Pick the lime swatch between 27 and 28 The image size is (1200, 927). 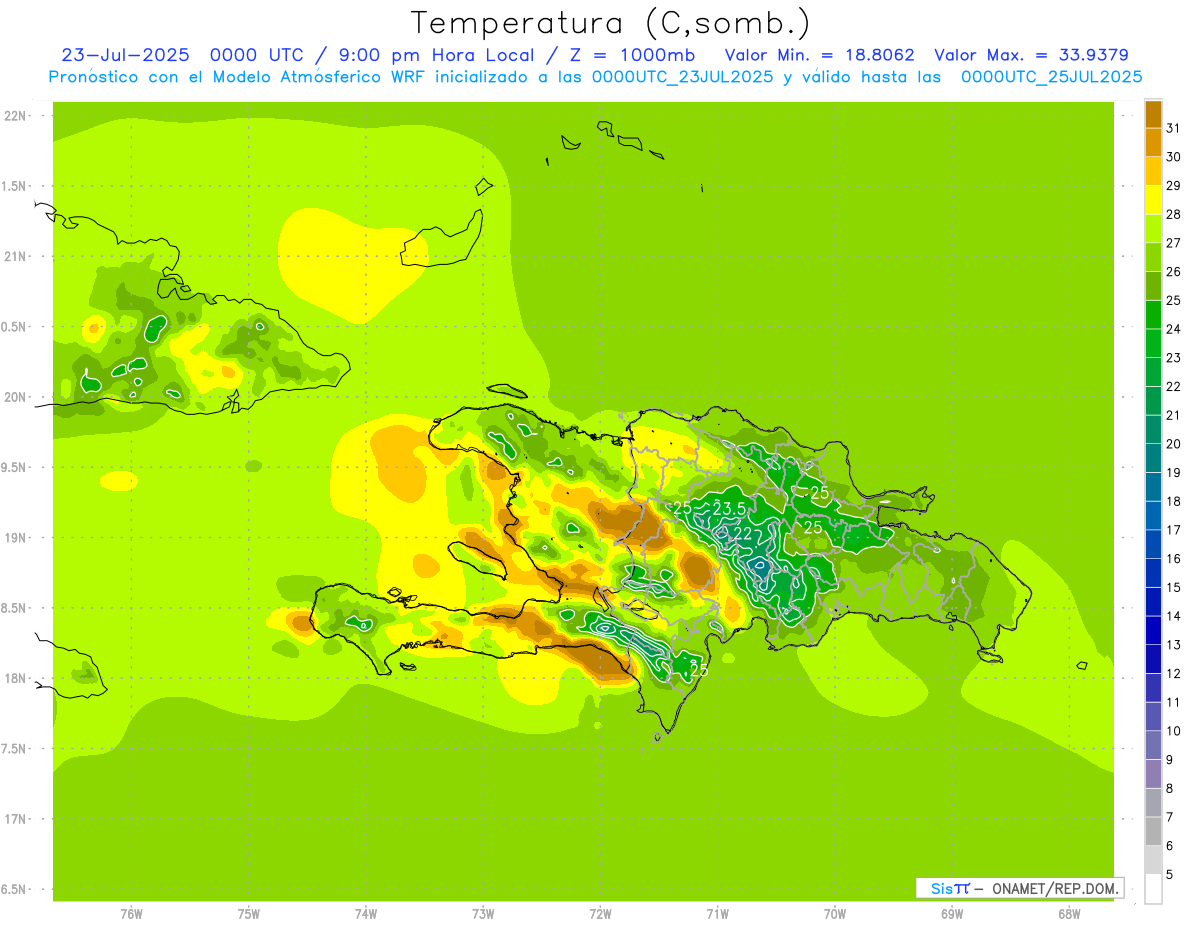click(1153, 228)
